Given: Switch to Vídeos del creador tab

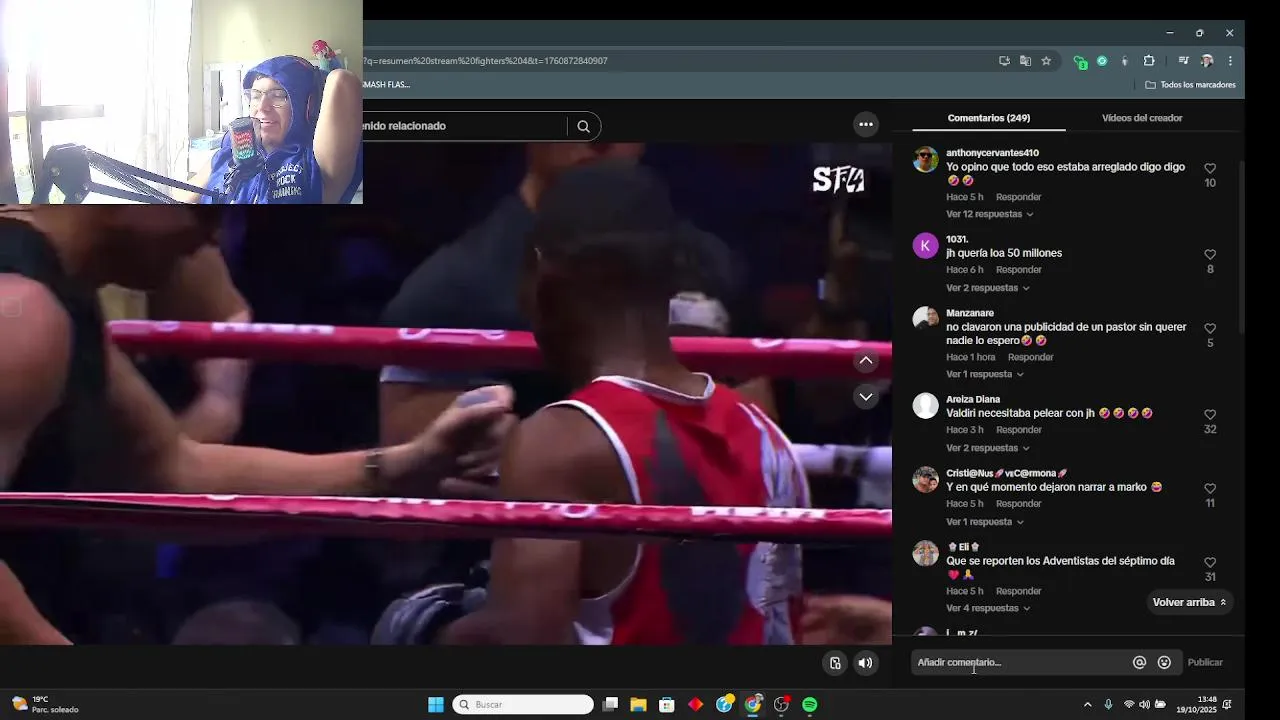Looking at the screenshot, I should click(x=1142, y=118).
